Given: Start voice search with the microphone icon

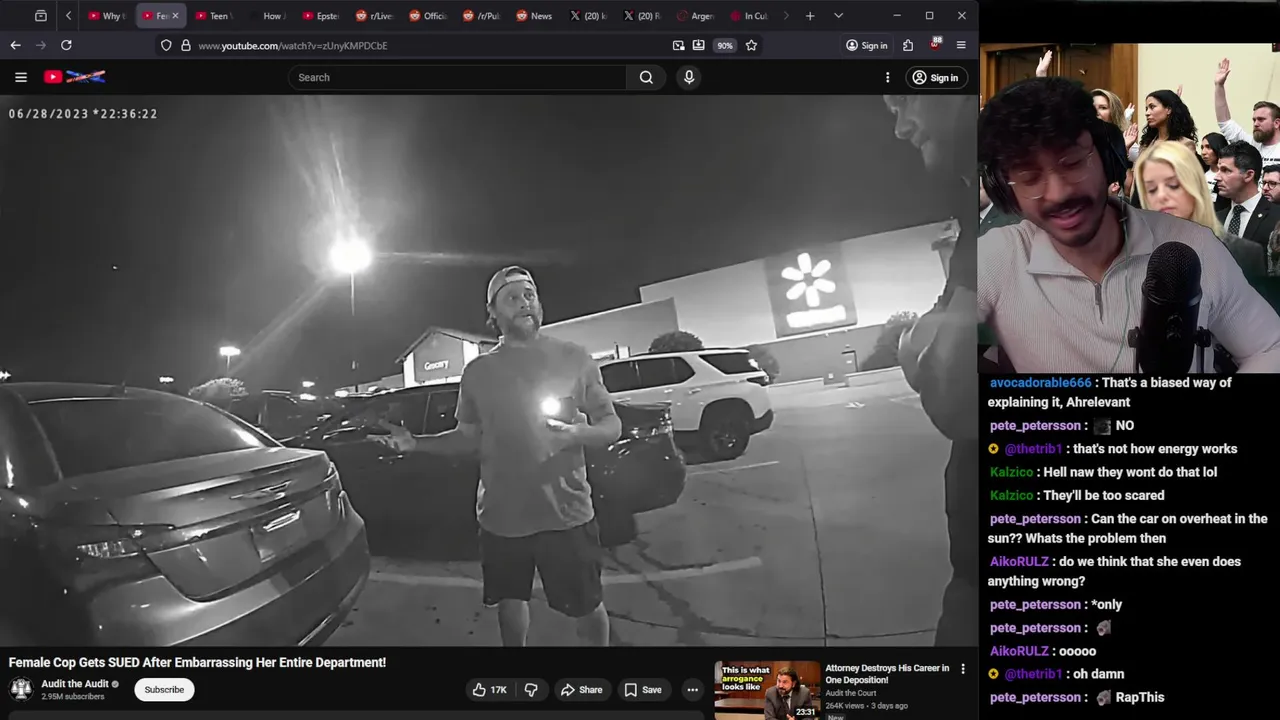Looking at the screenshot, I should point(688,77).
